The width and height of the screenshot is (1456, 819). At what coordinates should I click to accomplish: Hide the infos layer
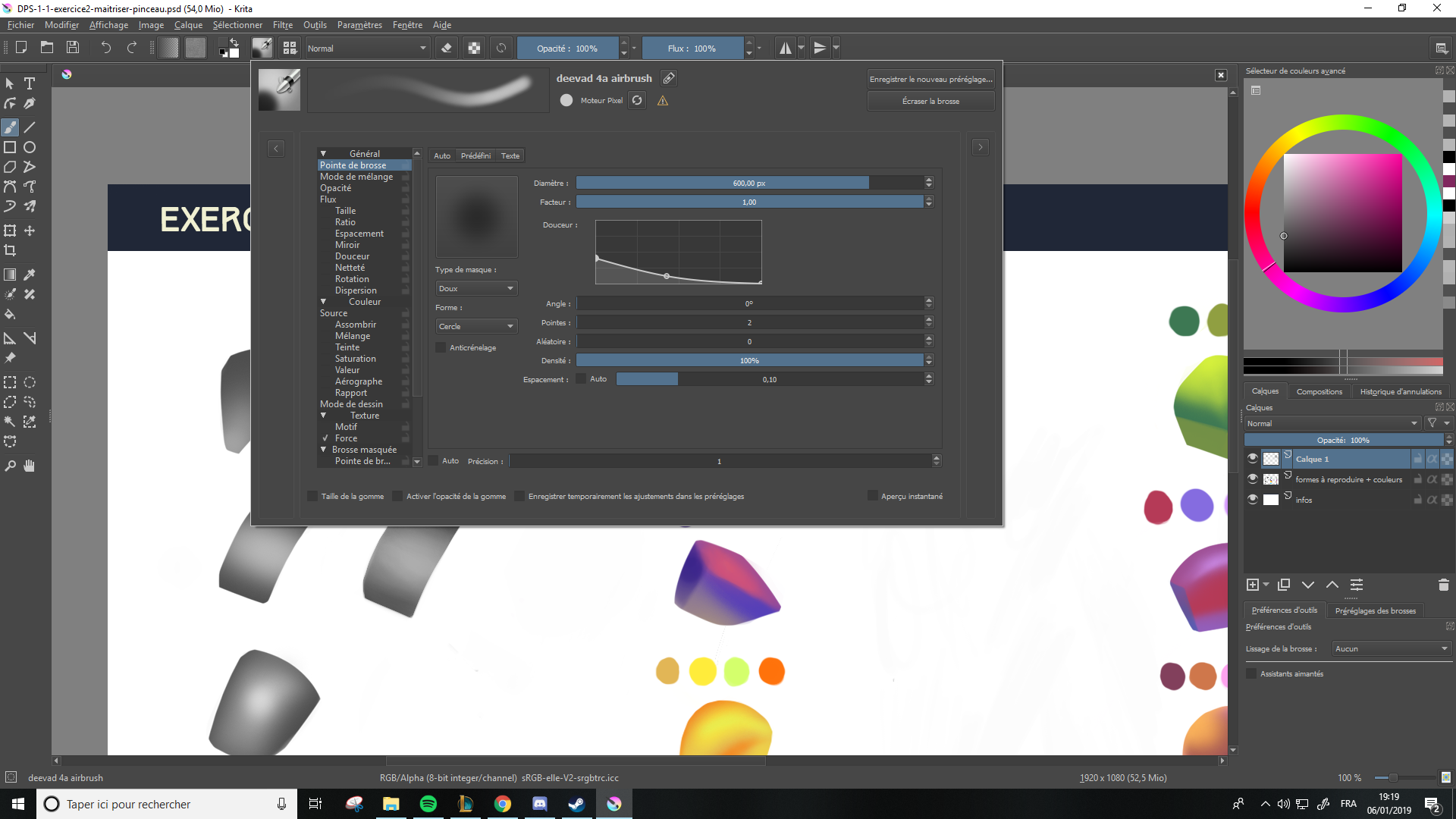pos(1253,499)
